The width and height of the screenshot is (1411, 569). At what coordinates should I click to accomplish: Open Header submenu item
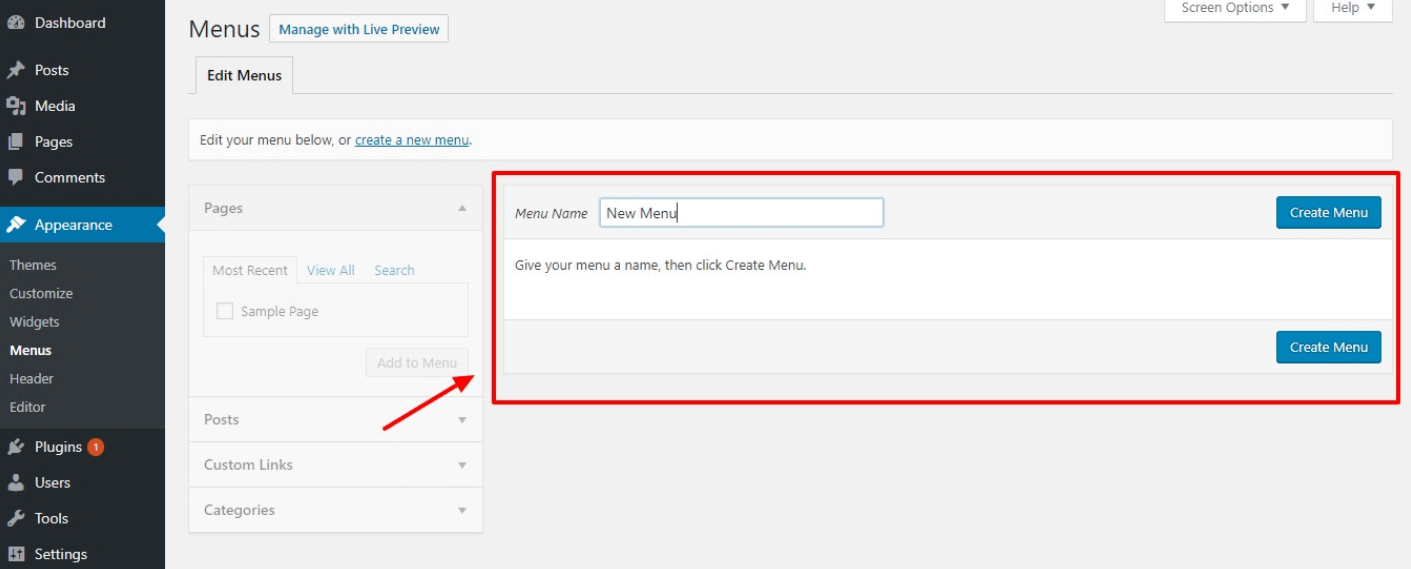click(x=32, y=379)
